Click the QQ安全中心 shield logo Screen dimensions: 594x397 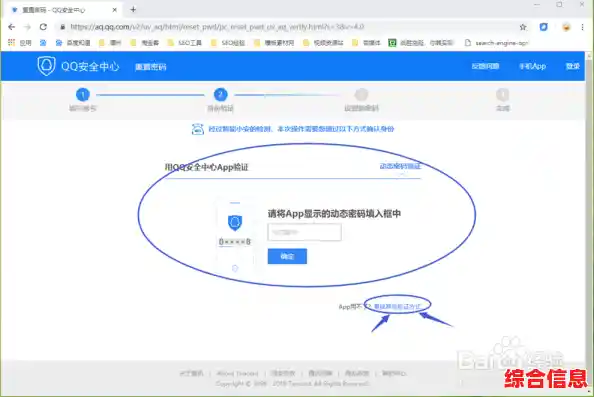(x=46, y=66)
